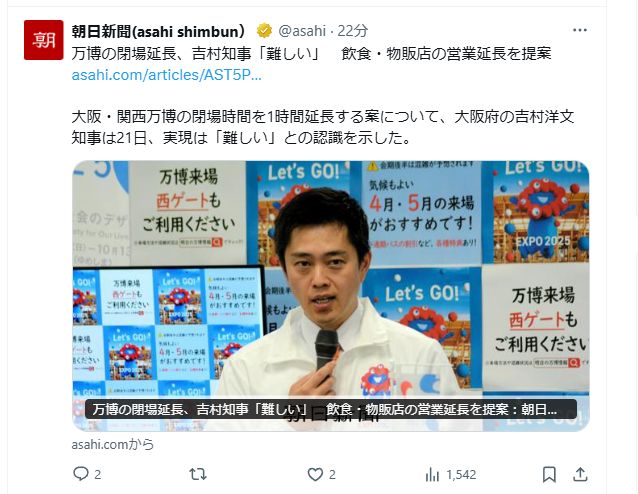Select the headline text 万博の閉場延長、吉村知事
This screenshot has width=638, height=494.
tap(162, 53)
